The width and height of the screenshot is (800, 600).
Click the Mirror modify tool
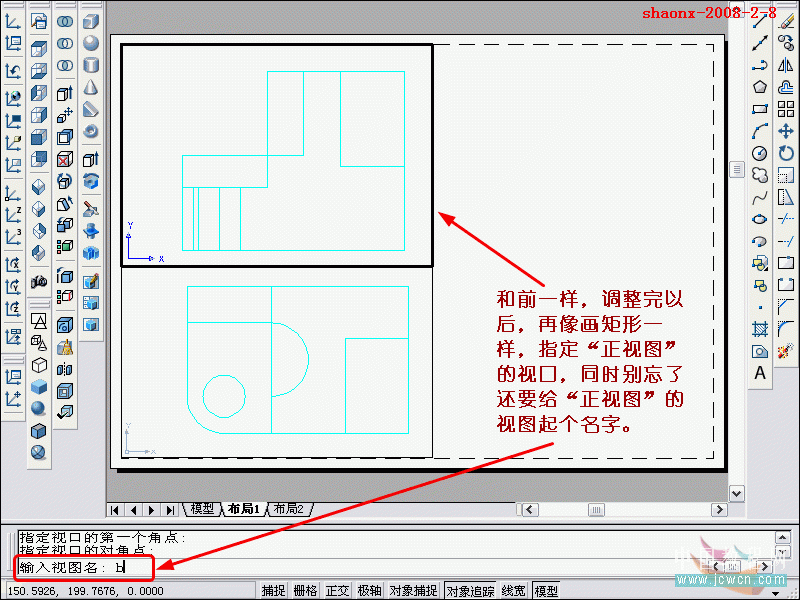point(786,65)
